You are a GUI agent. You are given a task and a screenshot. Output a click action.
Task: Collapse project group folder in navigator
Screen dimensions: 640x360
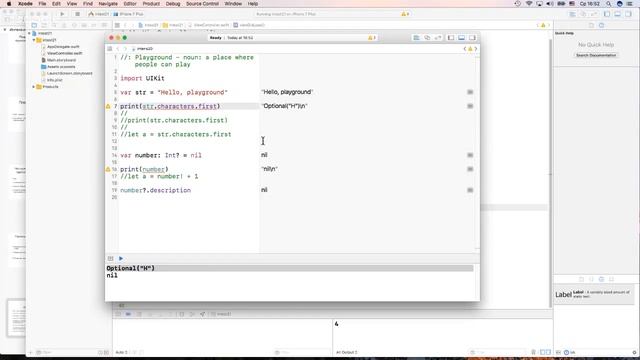[33, 40]
